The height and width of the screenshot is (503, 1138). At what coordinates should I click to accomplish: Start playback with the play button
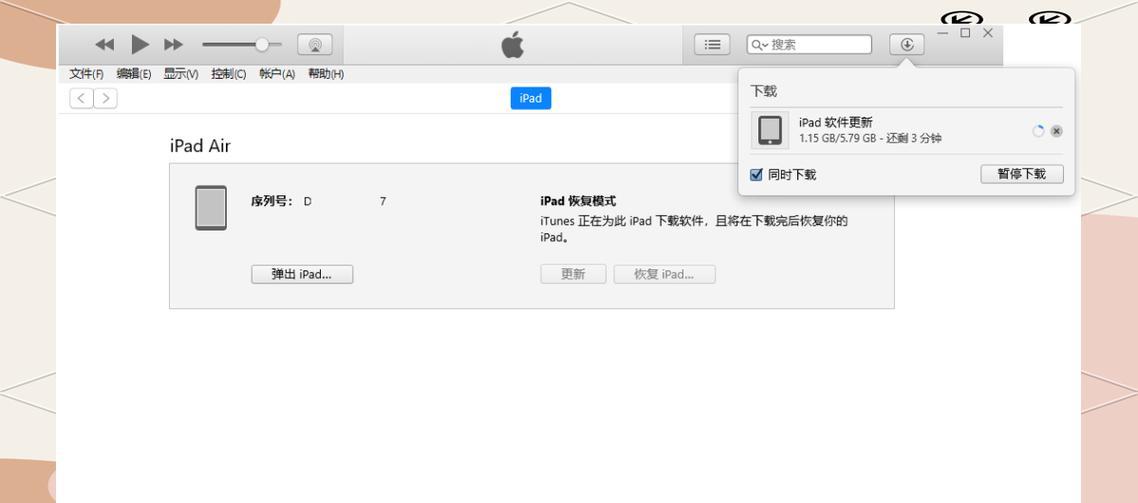coord(139,44)
